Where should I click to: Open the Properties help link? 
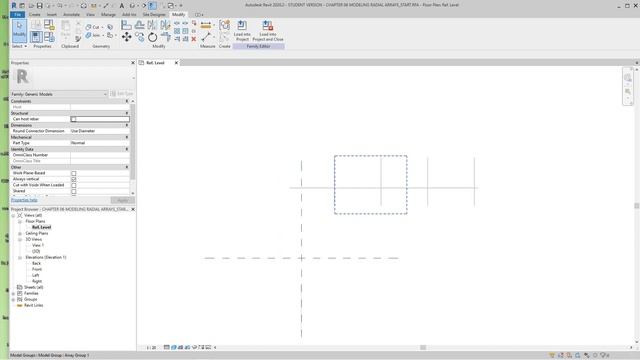click(x=24, y=200)
